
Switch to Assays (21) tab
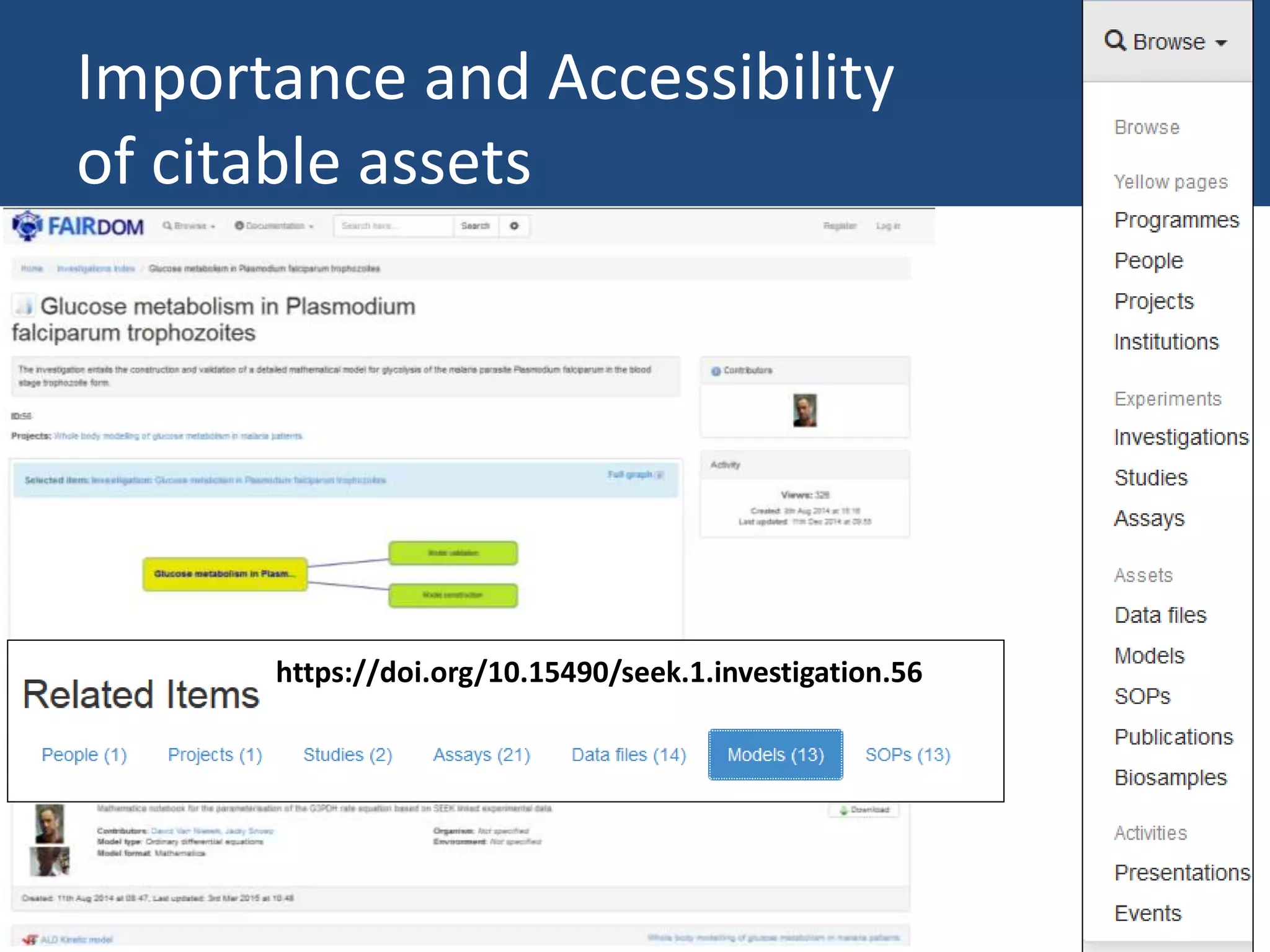point(482,755)
